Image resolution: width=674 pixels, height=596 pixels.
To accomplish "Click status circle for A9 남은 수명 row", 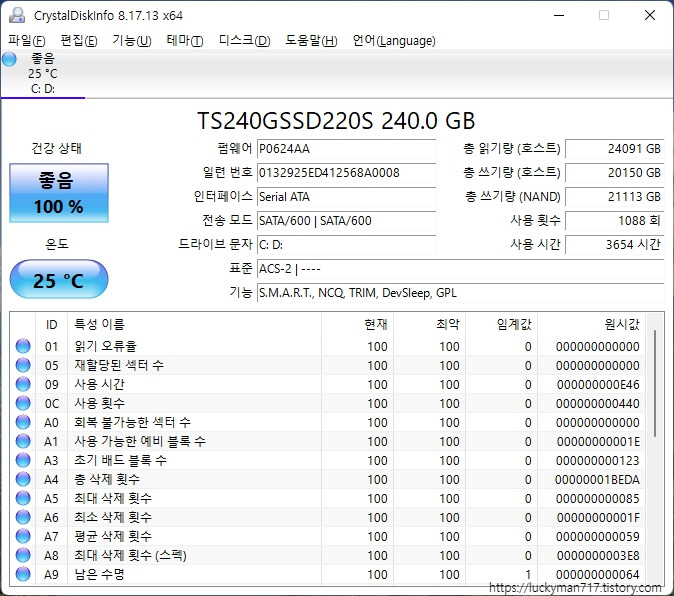I will click(23, 574).
